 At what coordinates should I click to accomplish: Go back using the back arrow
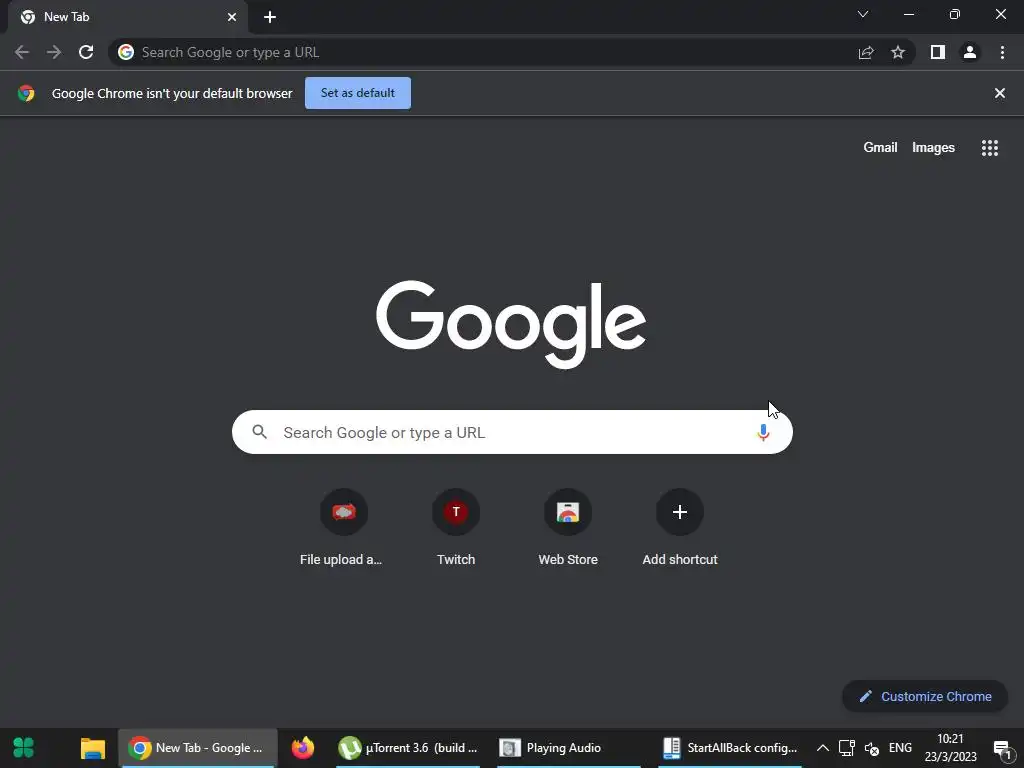pyautogui.click(x=22, y=52)
